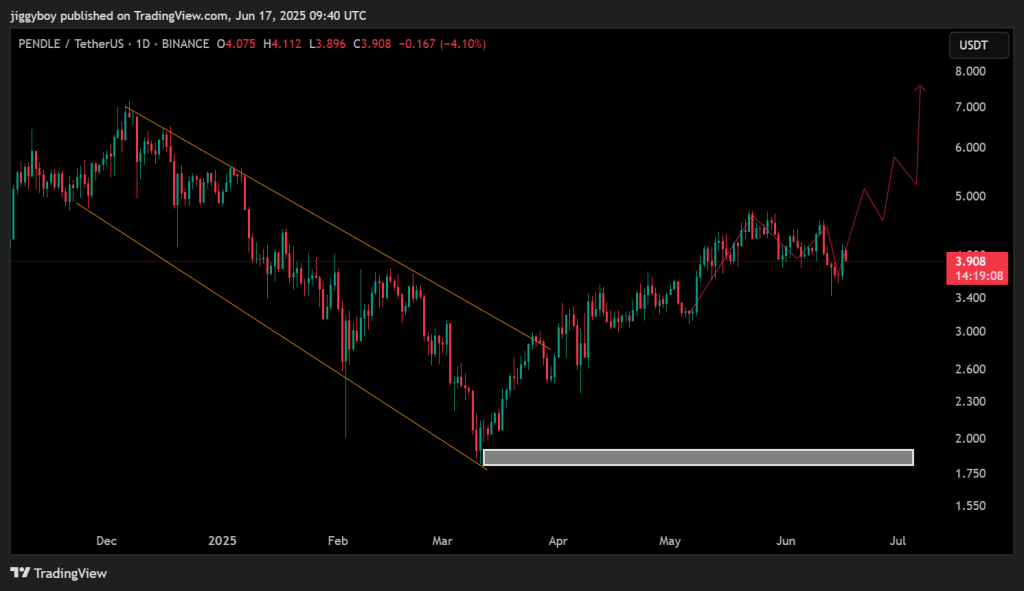Click the current price label 3.908
Viewport: 1024px width, 591px height.
pos(970,262)
